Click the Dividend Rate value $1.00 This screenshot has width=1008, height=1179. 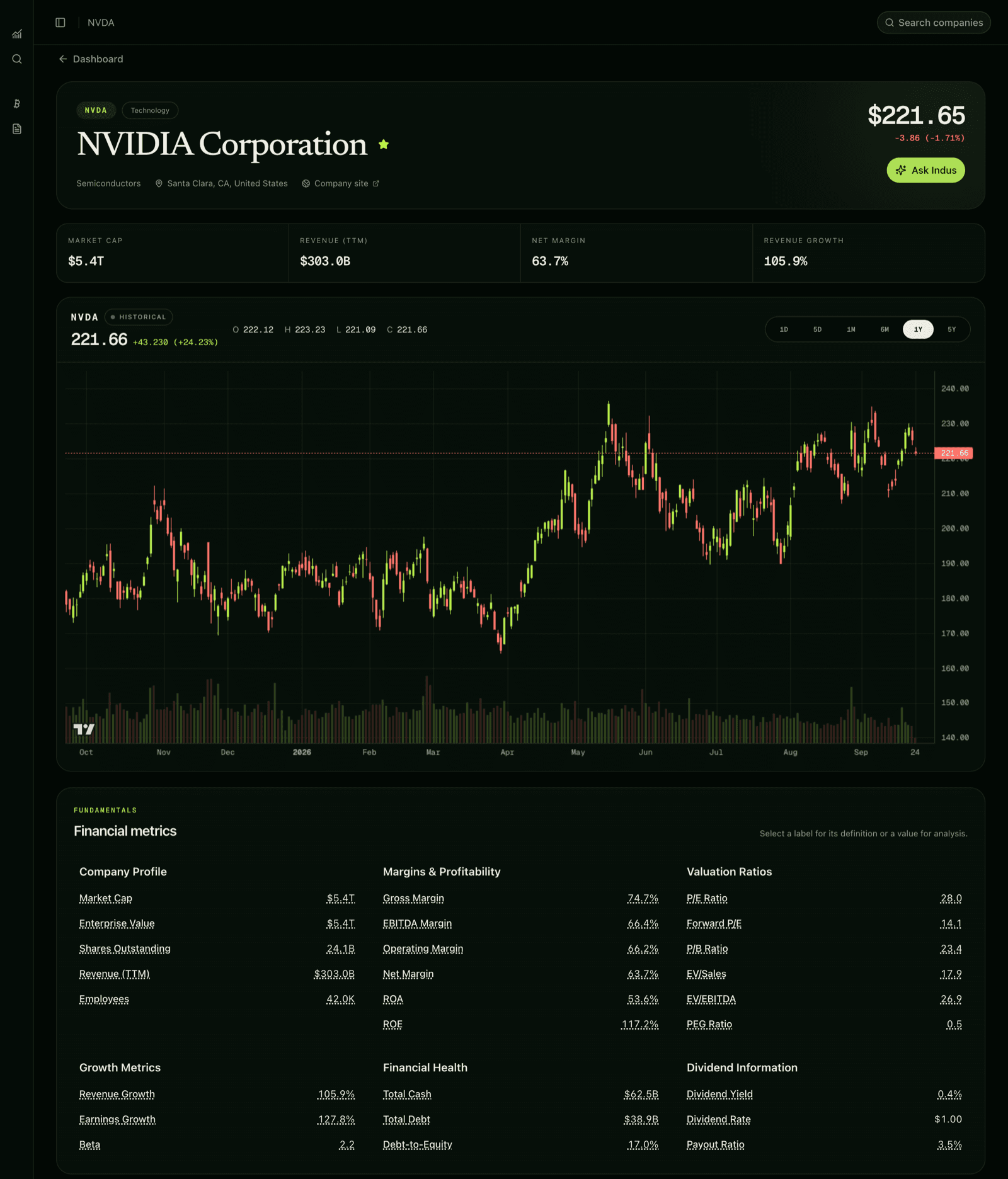948,1120
